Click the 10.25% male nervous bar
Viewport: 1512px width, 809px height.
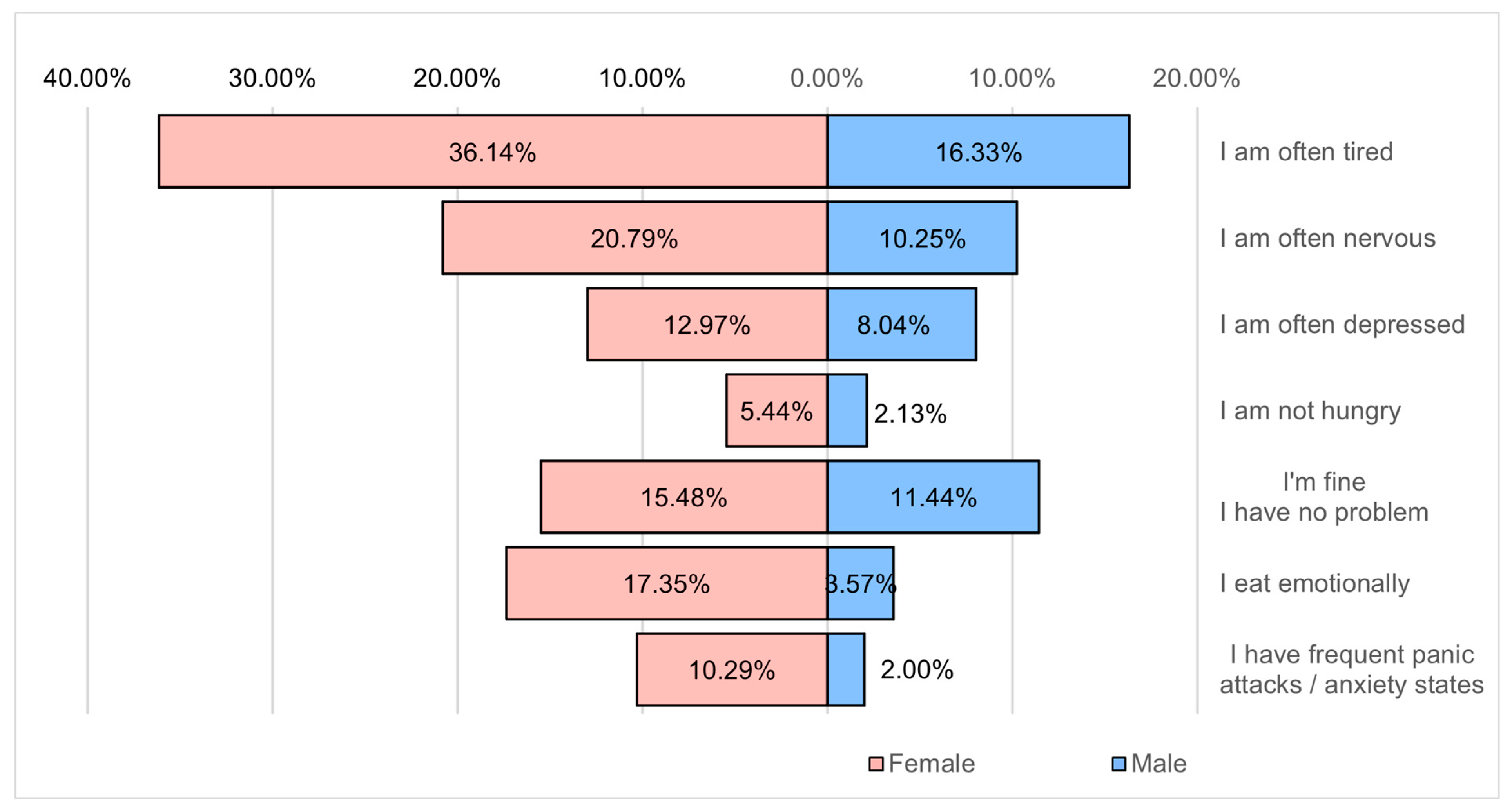click(x=922, y=238)
